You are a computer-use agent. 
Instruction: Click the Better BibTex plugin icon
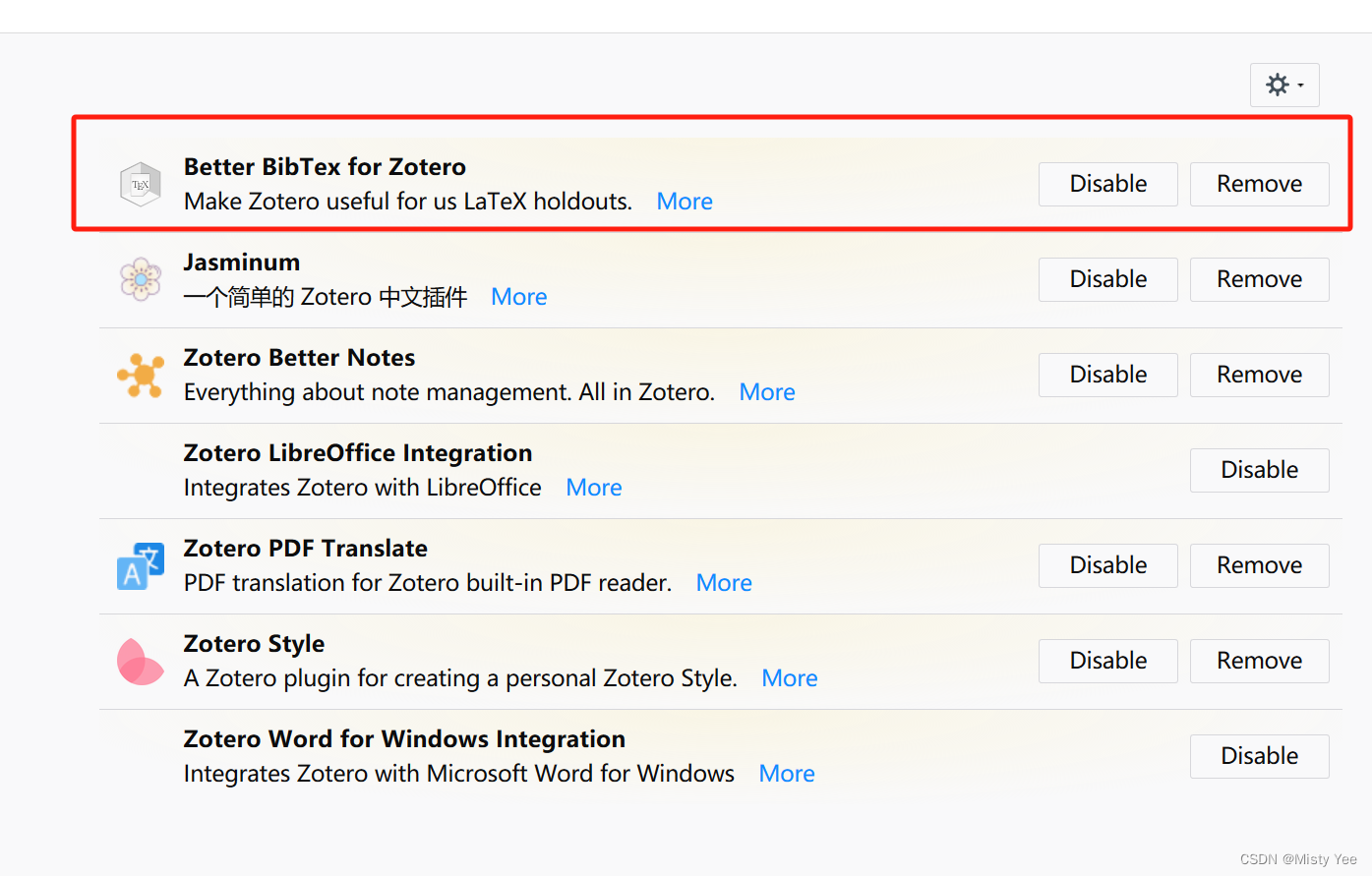pos(141,185)
